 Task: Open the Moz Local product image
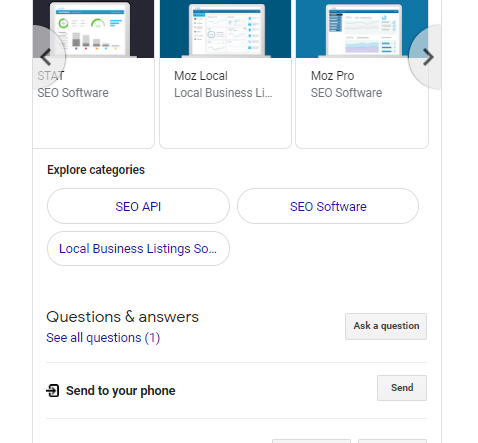(x=225, y=29)
